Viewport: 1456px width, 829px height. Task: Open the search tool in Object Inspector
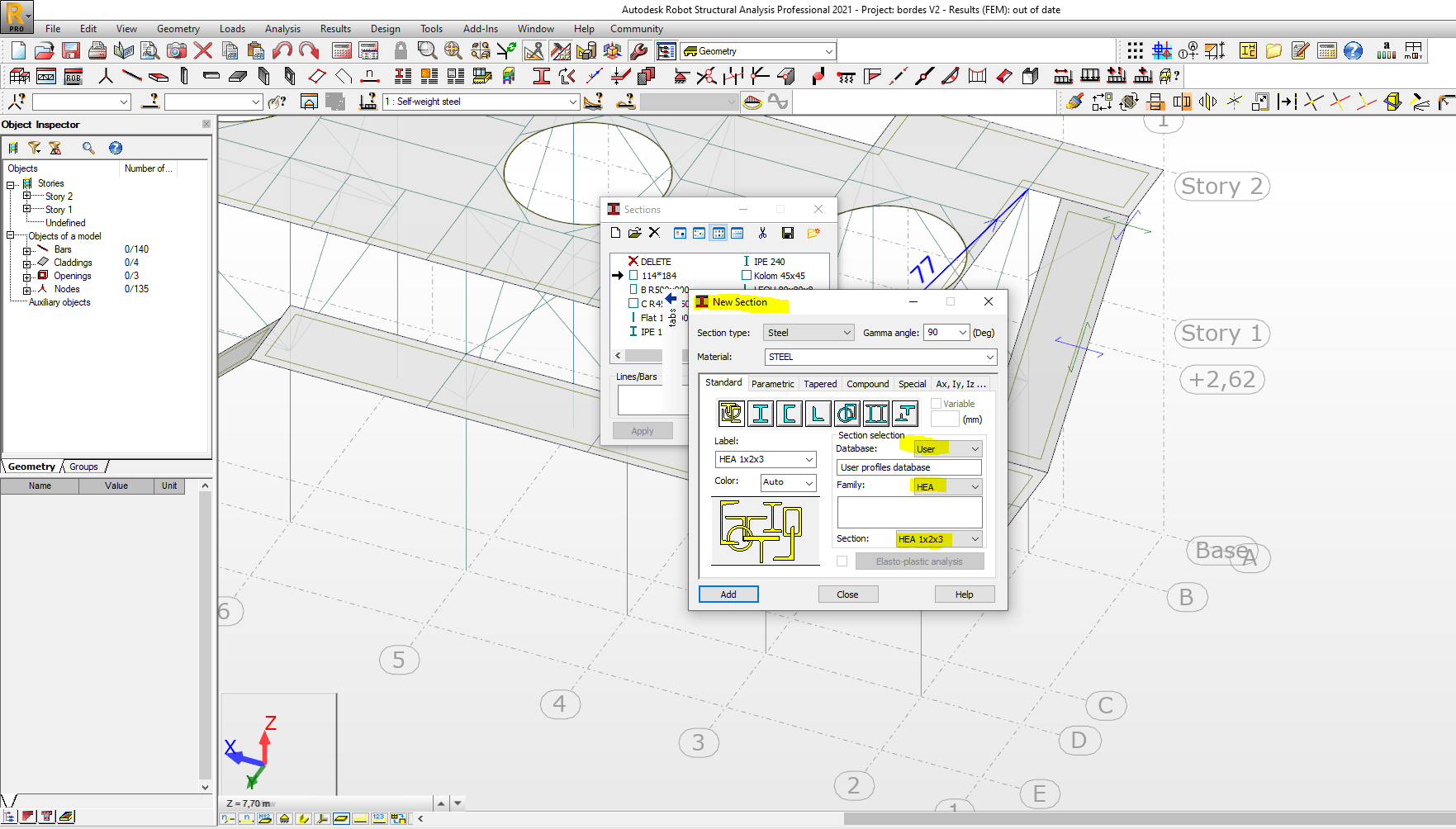[x=88, y=148]
